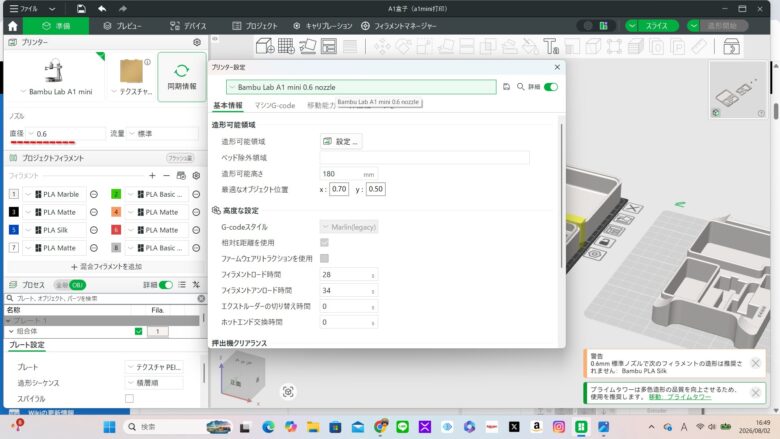Clear the object search field
The image size is (780, 439).
point(201,298)
